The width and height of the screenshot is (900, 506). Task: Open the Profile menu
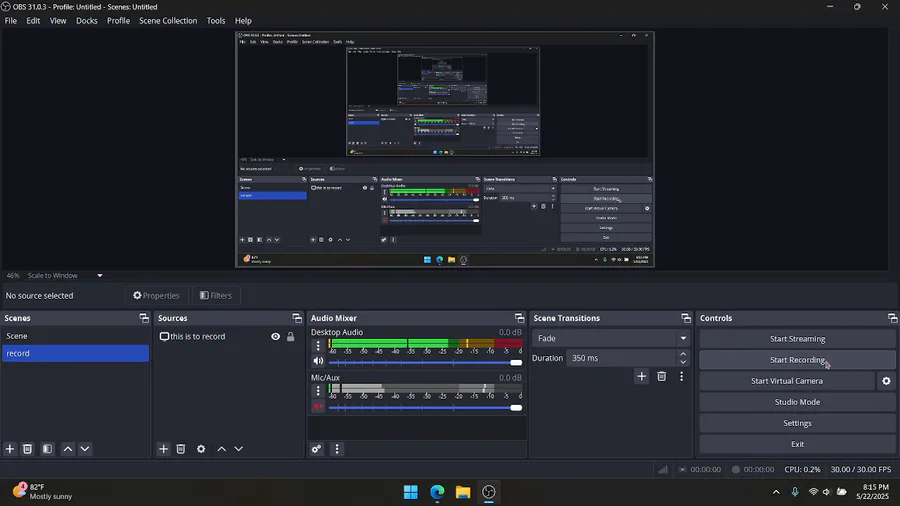point(118,21)
